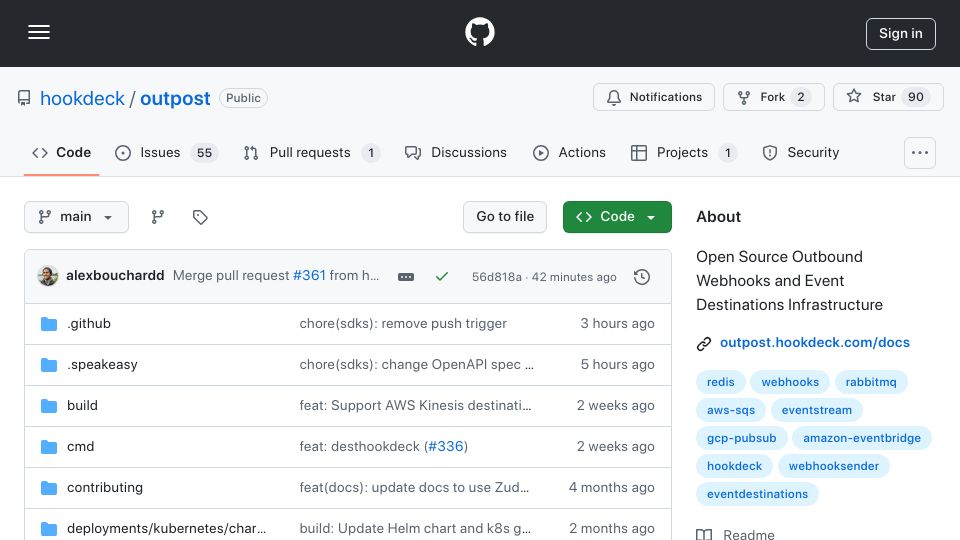This screenshot has height=540, width=960.
Task: Click the Sign in button
Action: click(901, 34)
